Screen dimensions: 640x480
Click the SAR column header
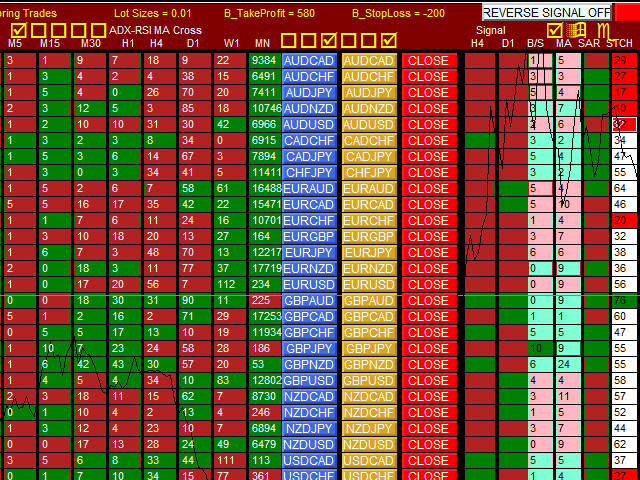coord(589,43)
